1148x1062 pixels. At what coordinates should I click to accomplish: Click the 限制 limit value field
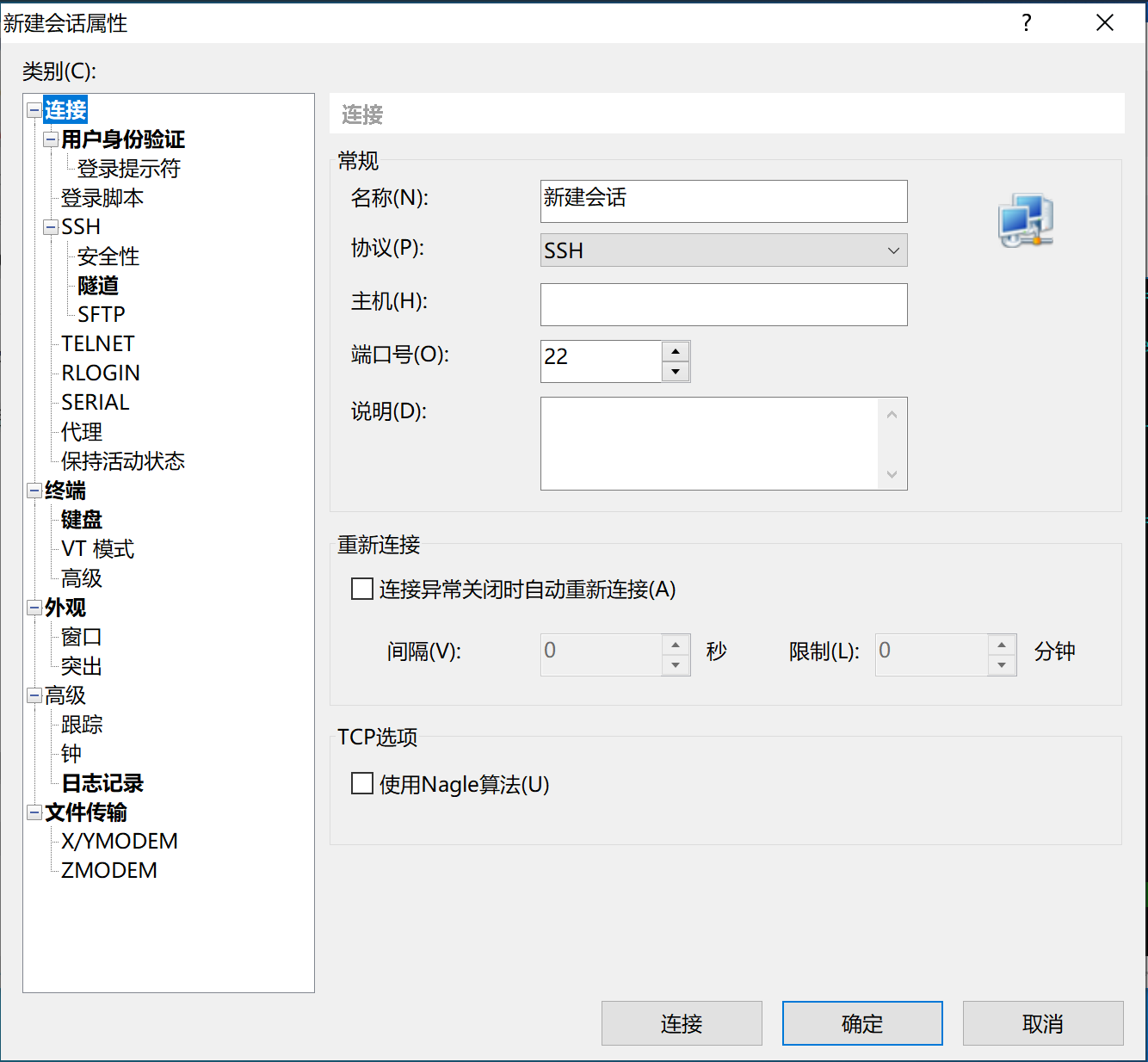(x=931, y=655)
